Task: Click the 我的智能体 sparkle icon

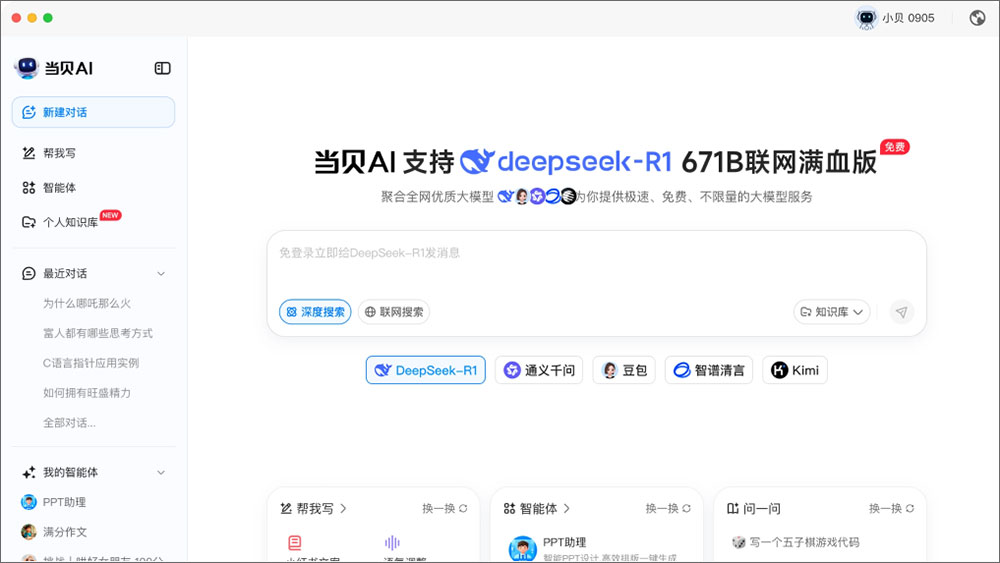Action: tap(29, 472)
